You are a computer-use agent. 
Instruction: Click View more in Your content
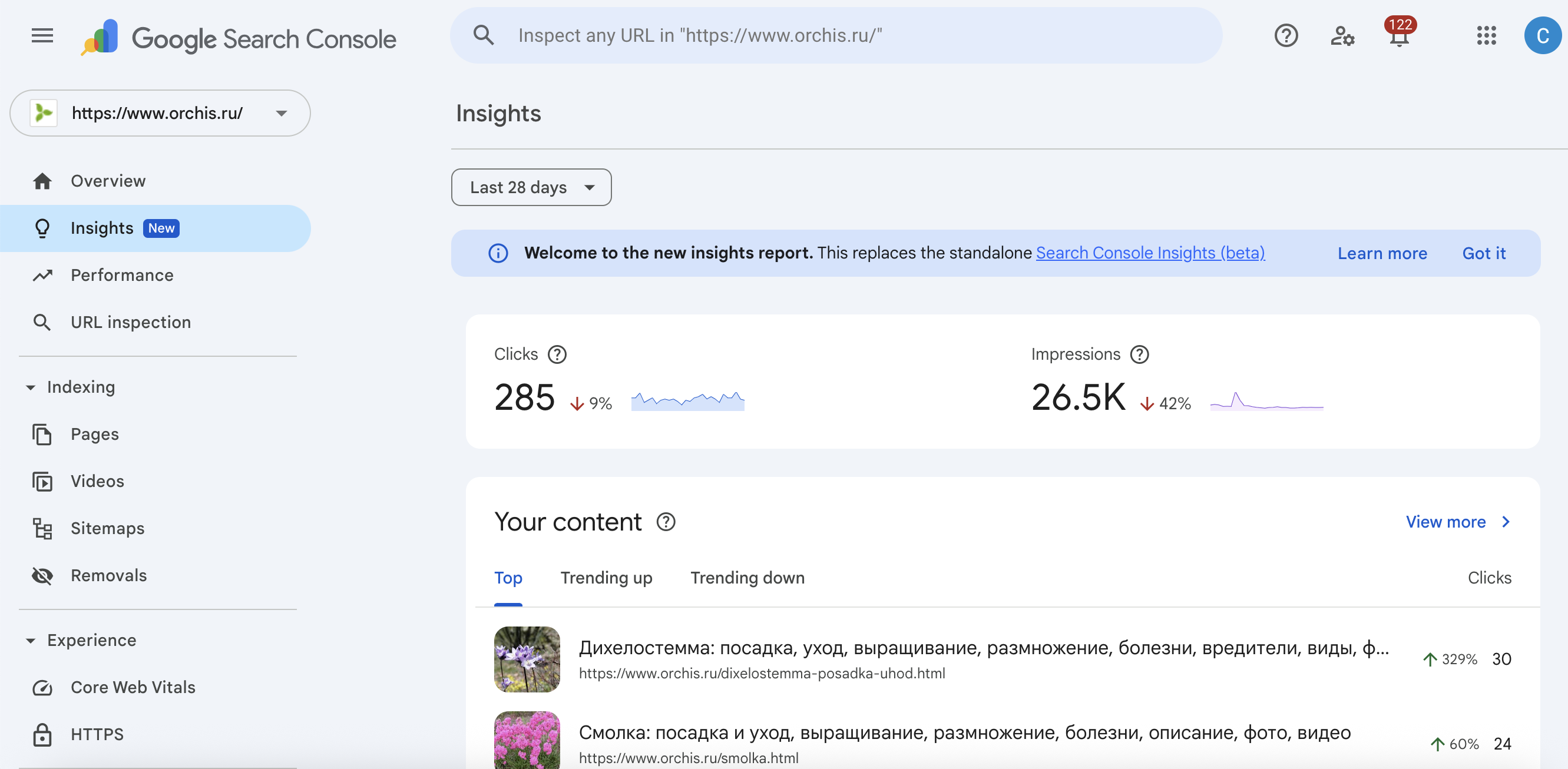point(1457,522)
